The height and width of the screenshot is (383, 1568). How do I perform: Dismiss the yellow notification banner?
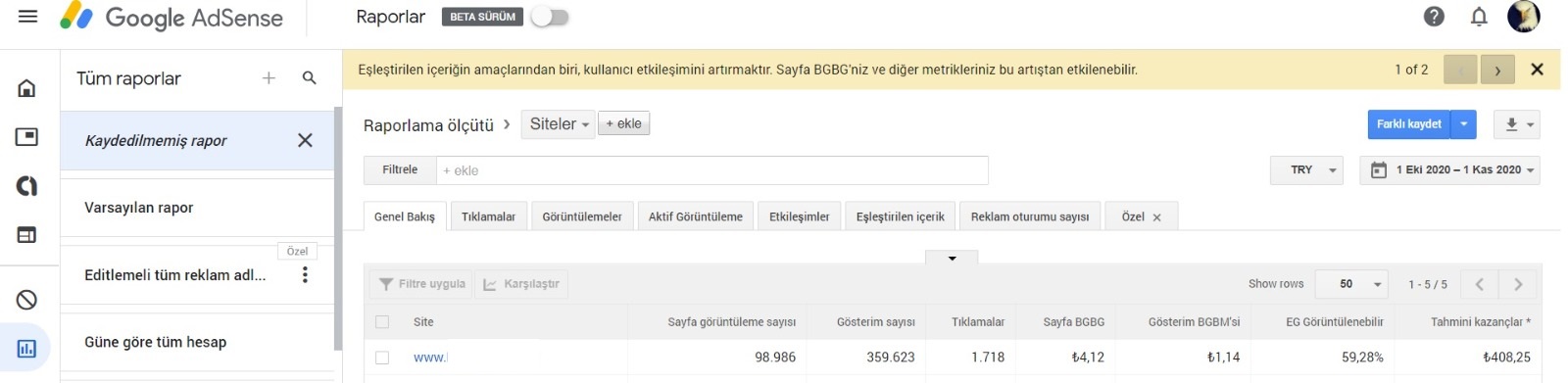pyautogui.click(x=1537, y=70)
